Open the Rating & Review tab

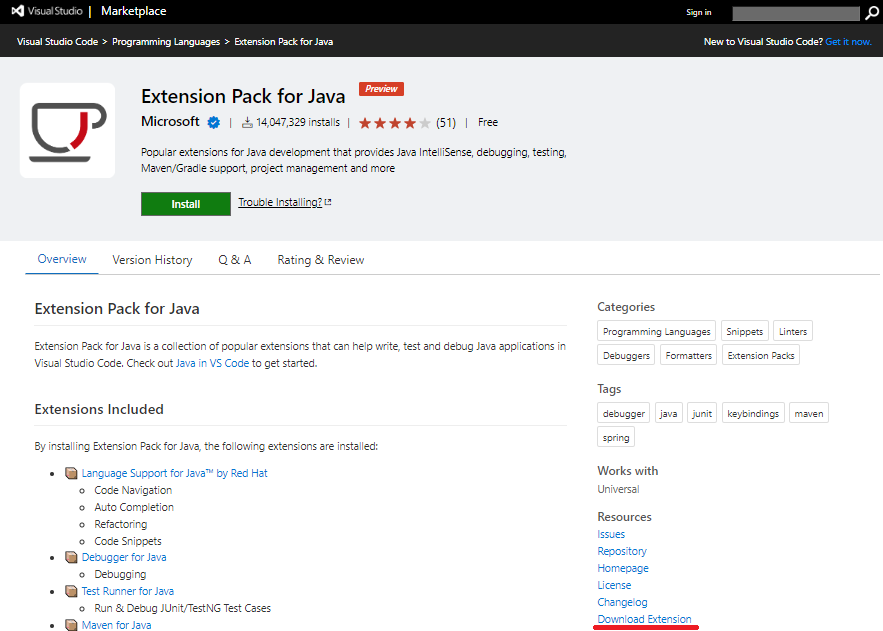(320, 260)
